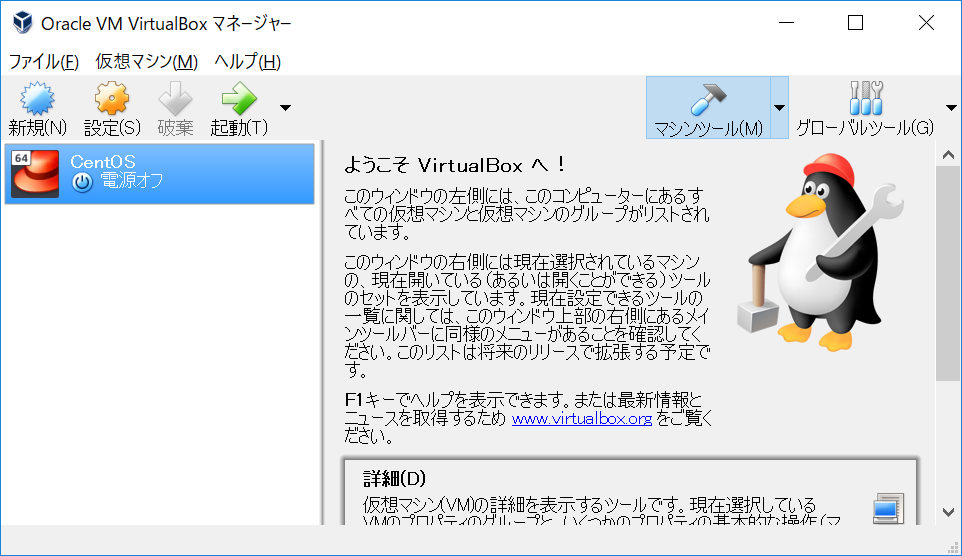Open the www.virtualbox.org link

click(582, 419)
